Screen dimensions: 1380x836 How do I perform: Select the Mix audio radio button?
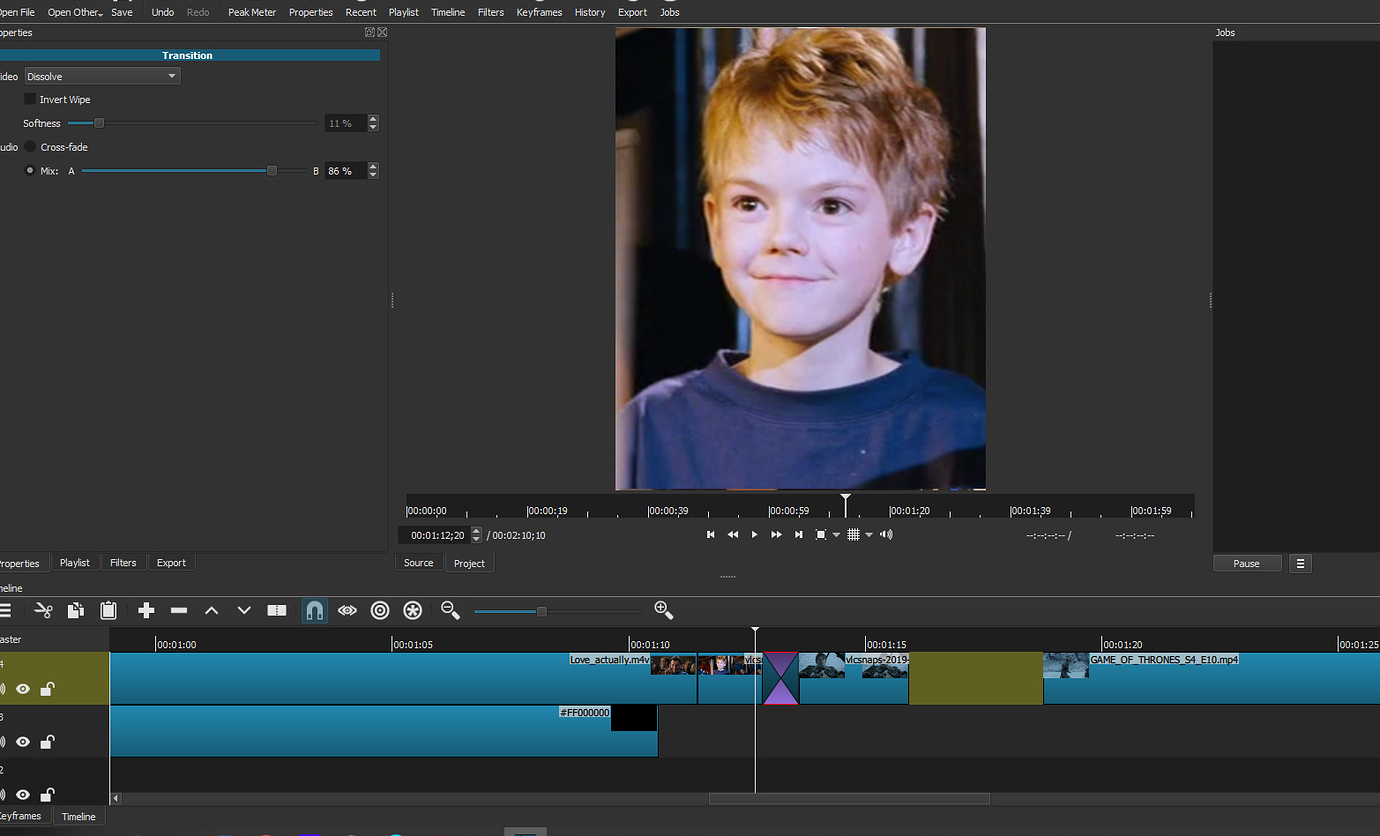[x=30, y=171]
